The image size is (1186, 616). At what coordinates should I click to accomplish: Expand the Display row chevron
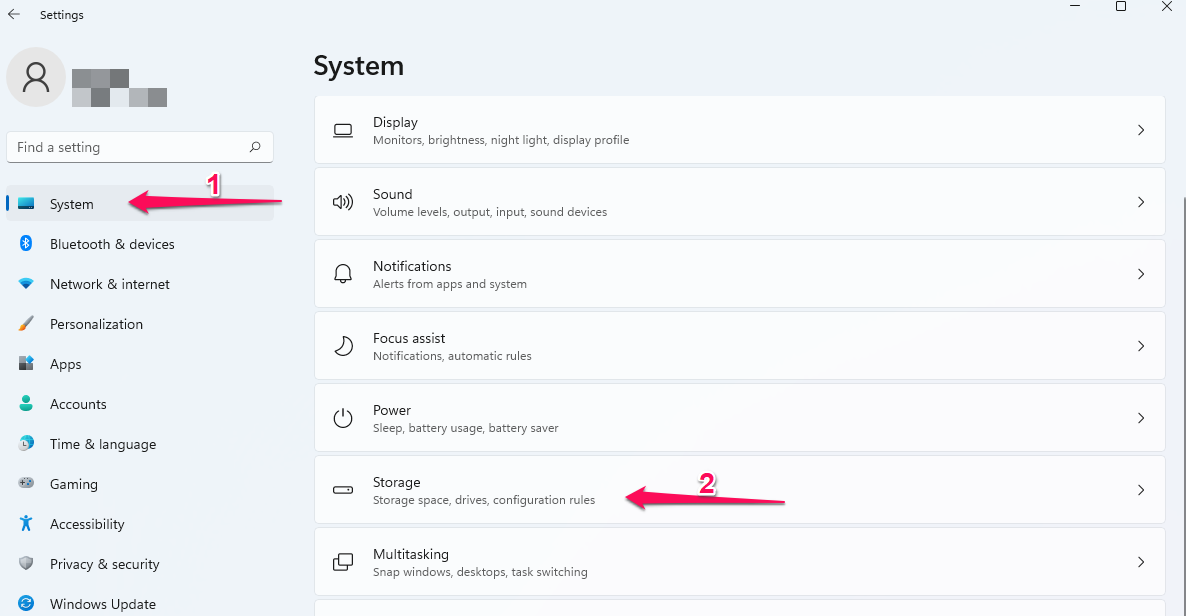(1141, 130)
